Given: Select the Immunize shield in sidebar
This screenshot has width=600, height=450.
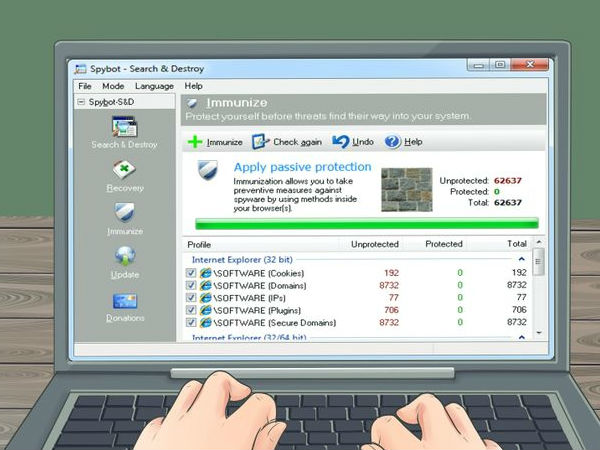Looking at the screenshot, I should 124,212.
